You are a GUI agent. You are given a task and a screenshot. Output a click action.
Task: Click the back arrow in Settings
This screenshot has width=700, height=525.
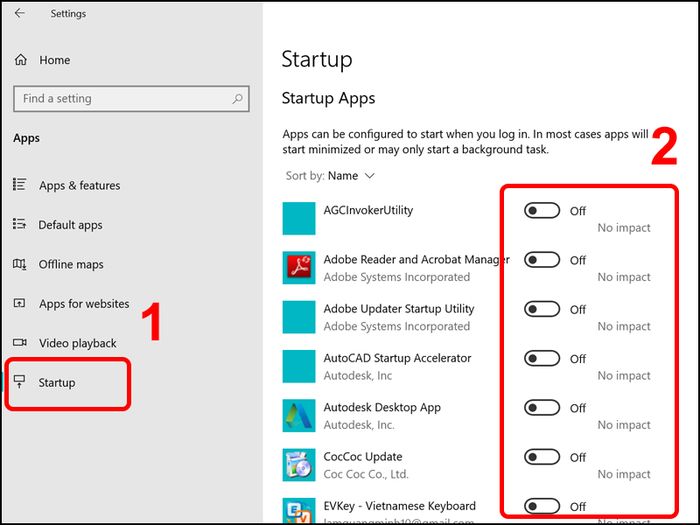tap(20, 13)
